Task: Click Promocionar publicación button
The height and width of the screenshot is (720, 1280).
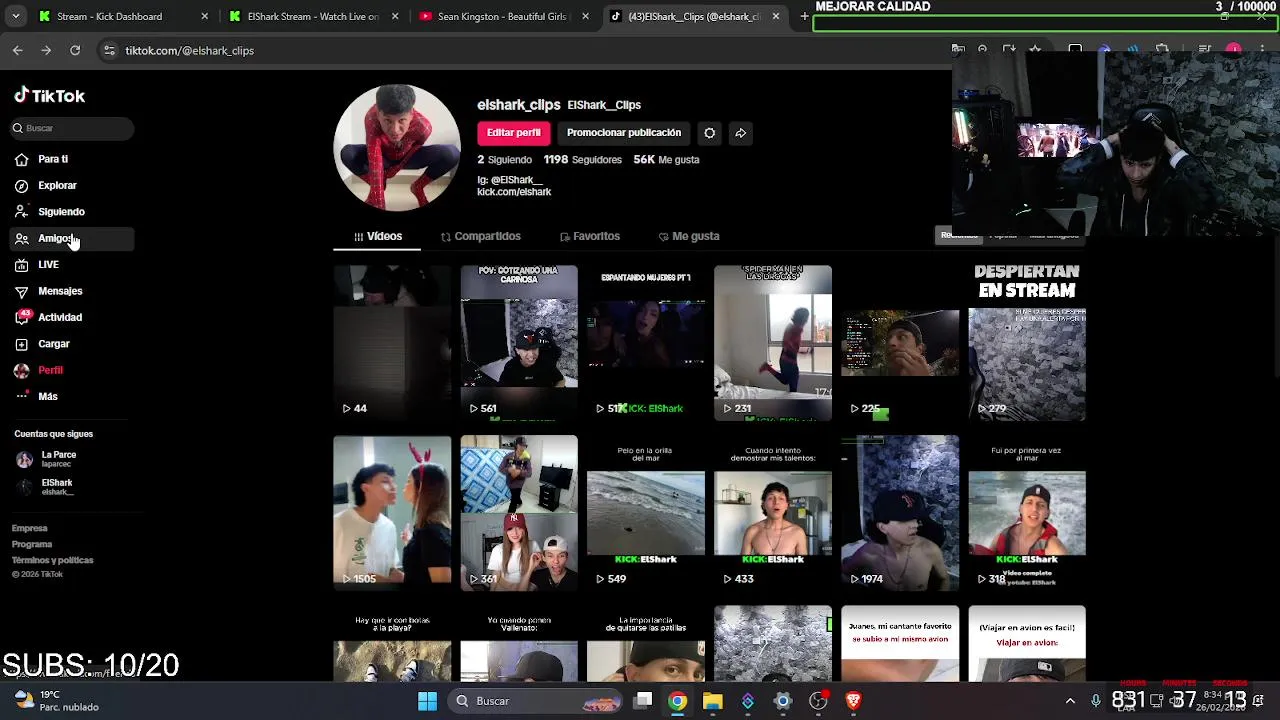Action: click(x=624, y=133)
